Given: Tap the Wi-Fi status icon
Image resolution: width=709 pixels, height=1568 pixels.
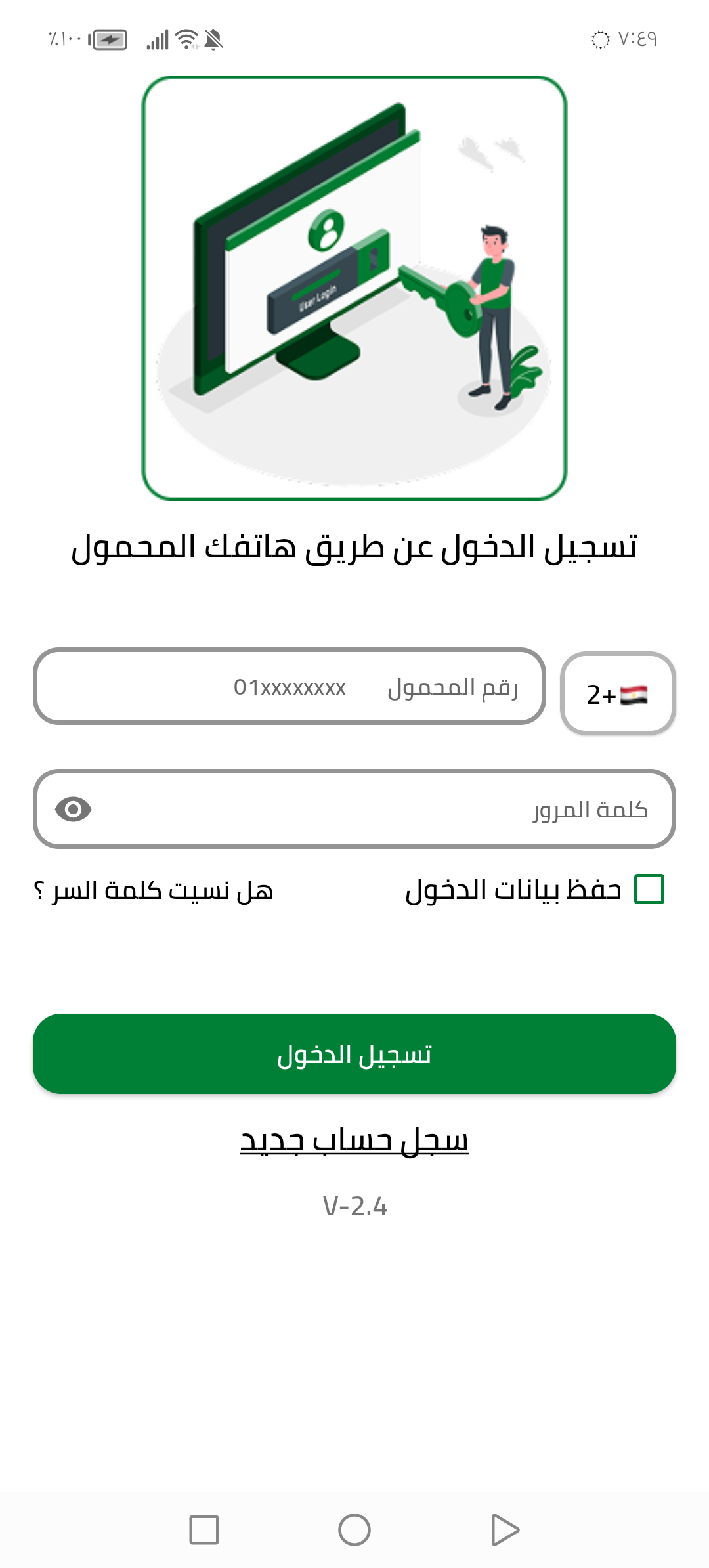Looking at the screenshot, I should click(x=187, y=39).
